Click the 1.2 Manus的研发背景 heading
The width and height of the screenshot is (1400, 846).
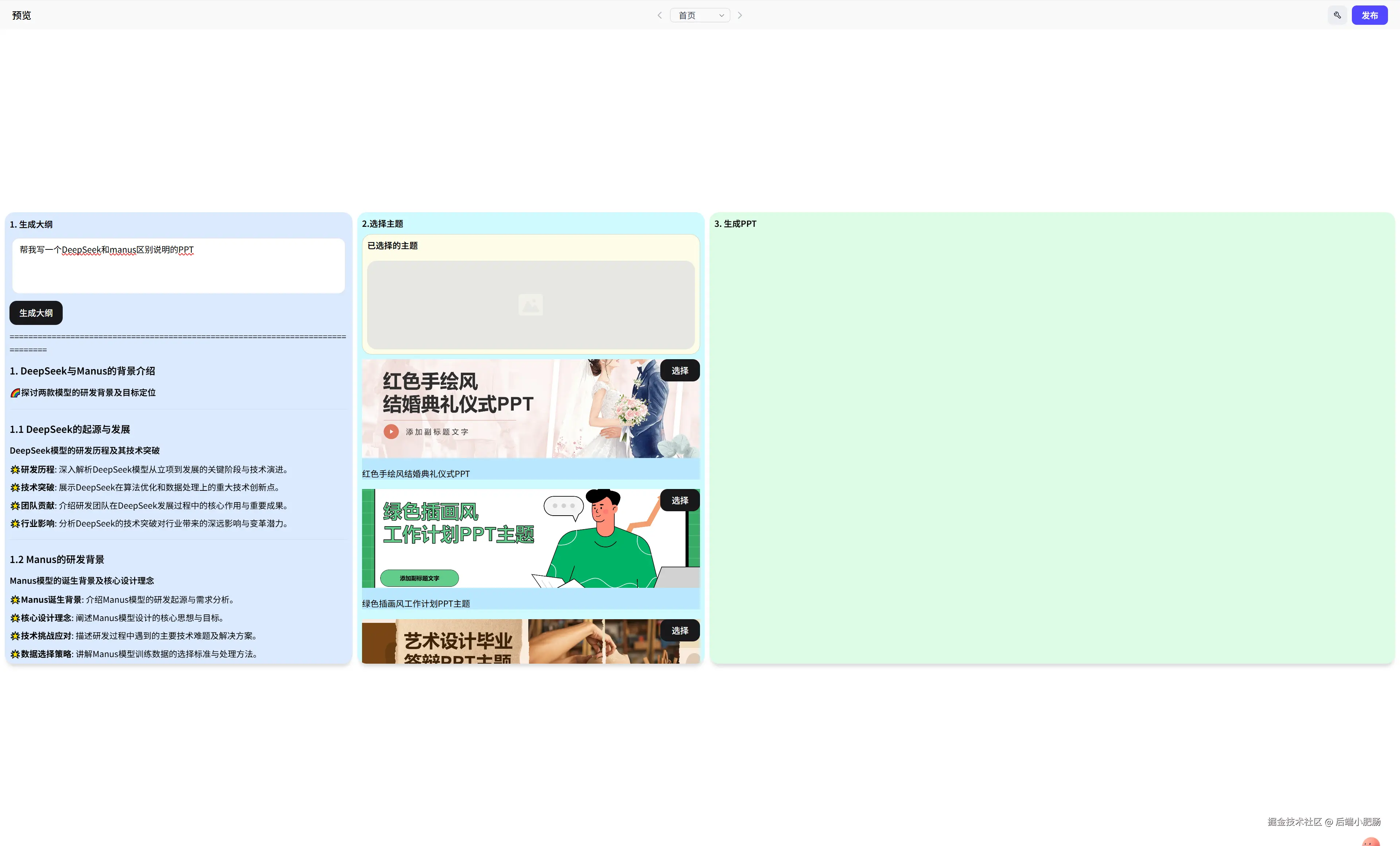tap(57, 560)
